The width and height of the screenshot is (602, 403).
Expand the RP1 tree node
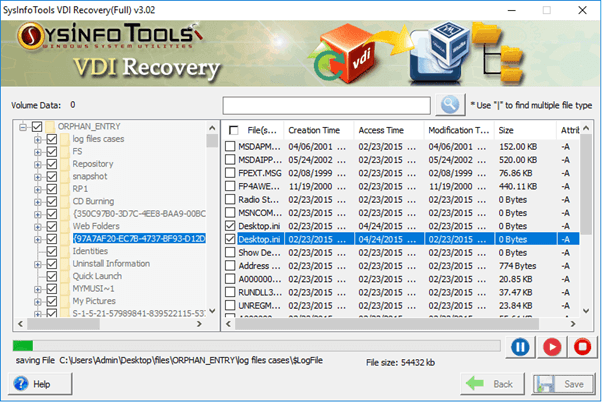(38, 189)
